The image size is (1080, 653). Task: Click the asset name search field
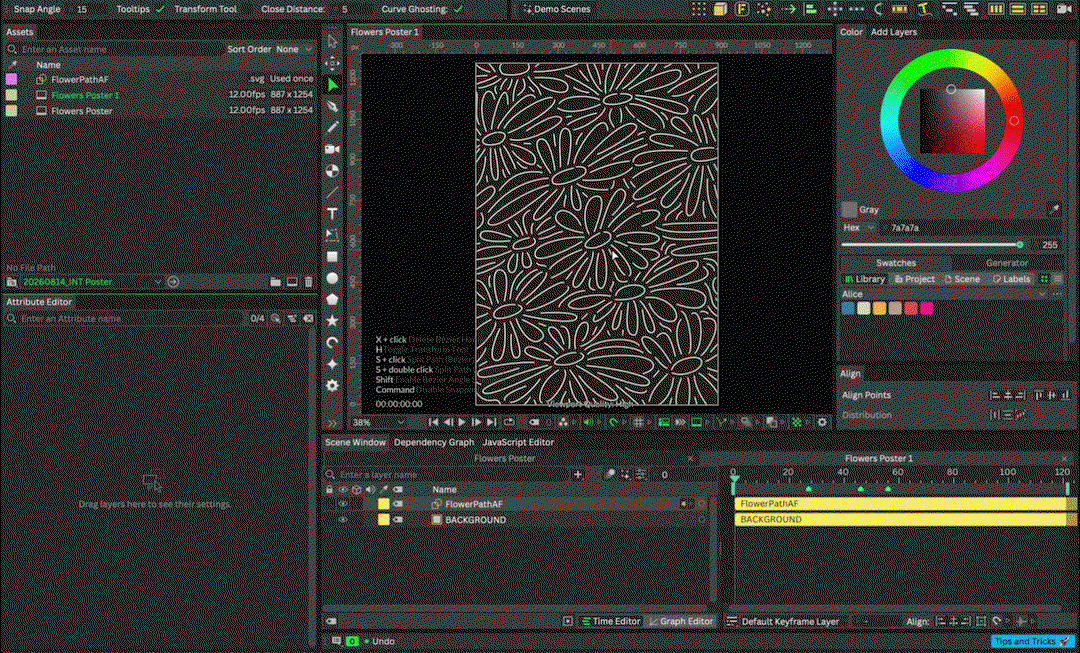click(x=123, y=49)
